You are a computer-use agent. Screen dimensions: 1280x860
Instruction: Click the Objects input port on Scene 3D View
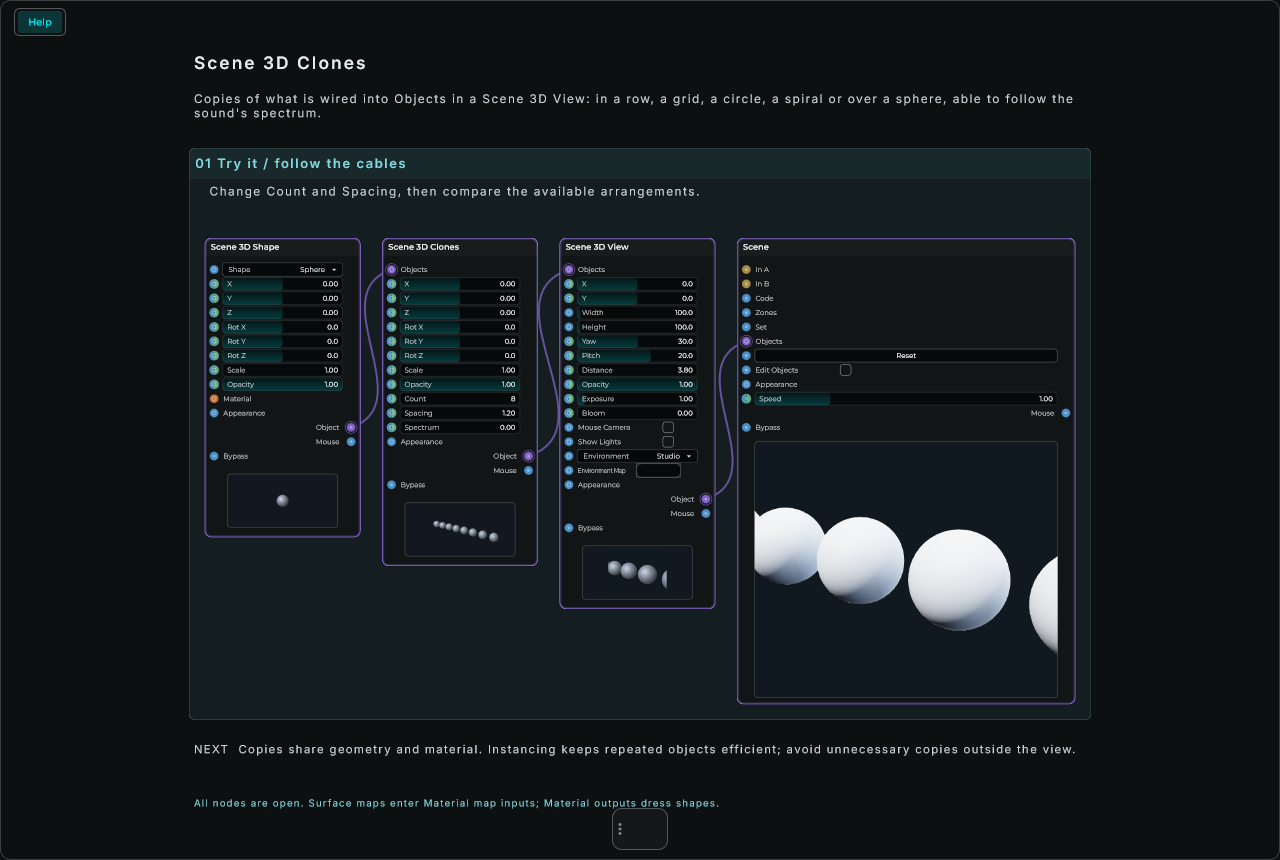pos(569,269)
